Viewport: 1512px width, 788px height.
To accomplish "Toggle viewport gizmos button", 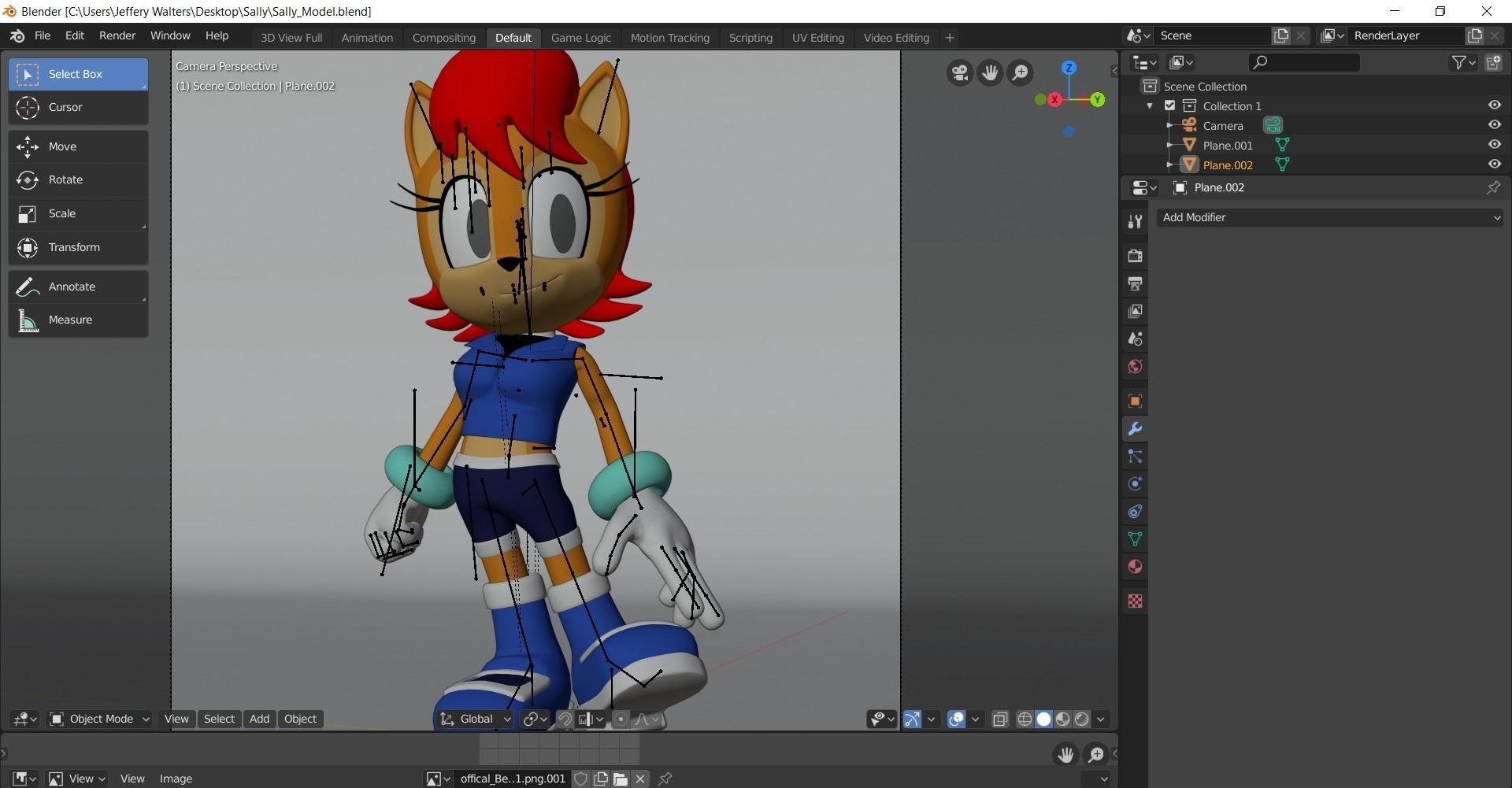I will (x=912, y=719).
